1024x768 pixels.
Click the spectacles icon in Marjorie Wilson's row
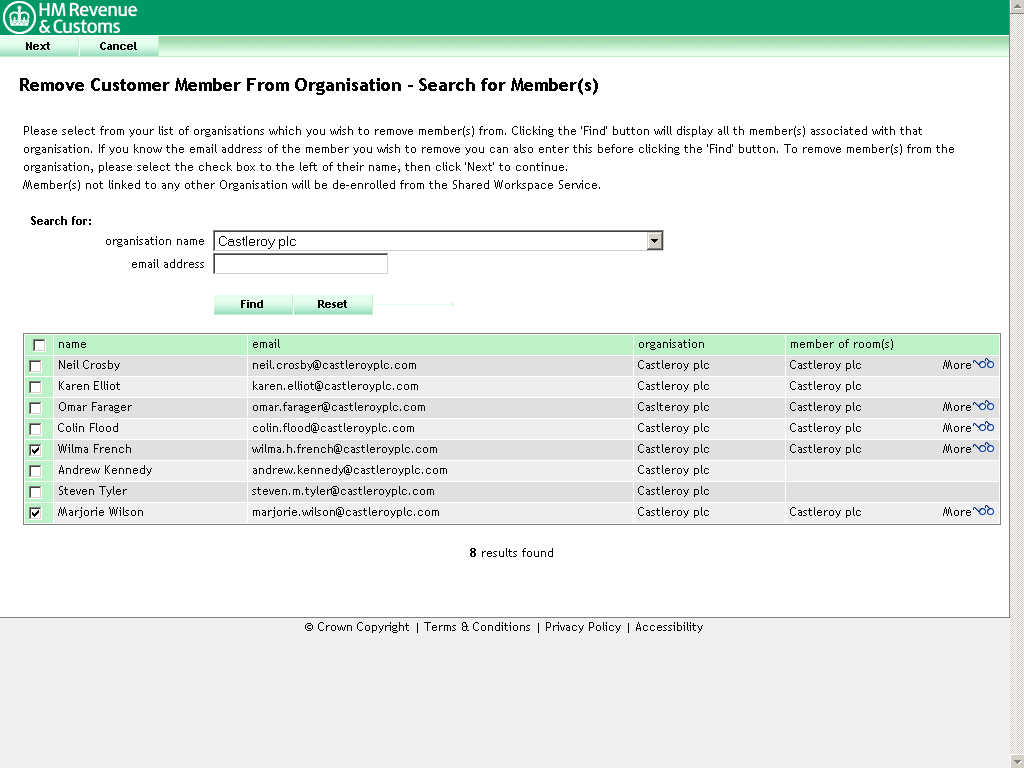tap(988, 511)
